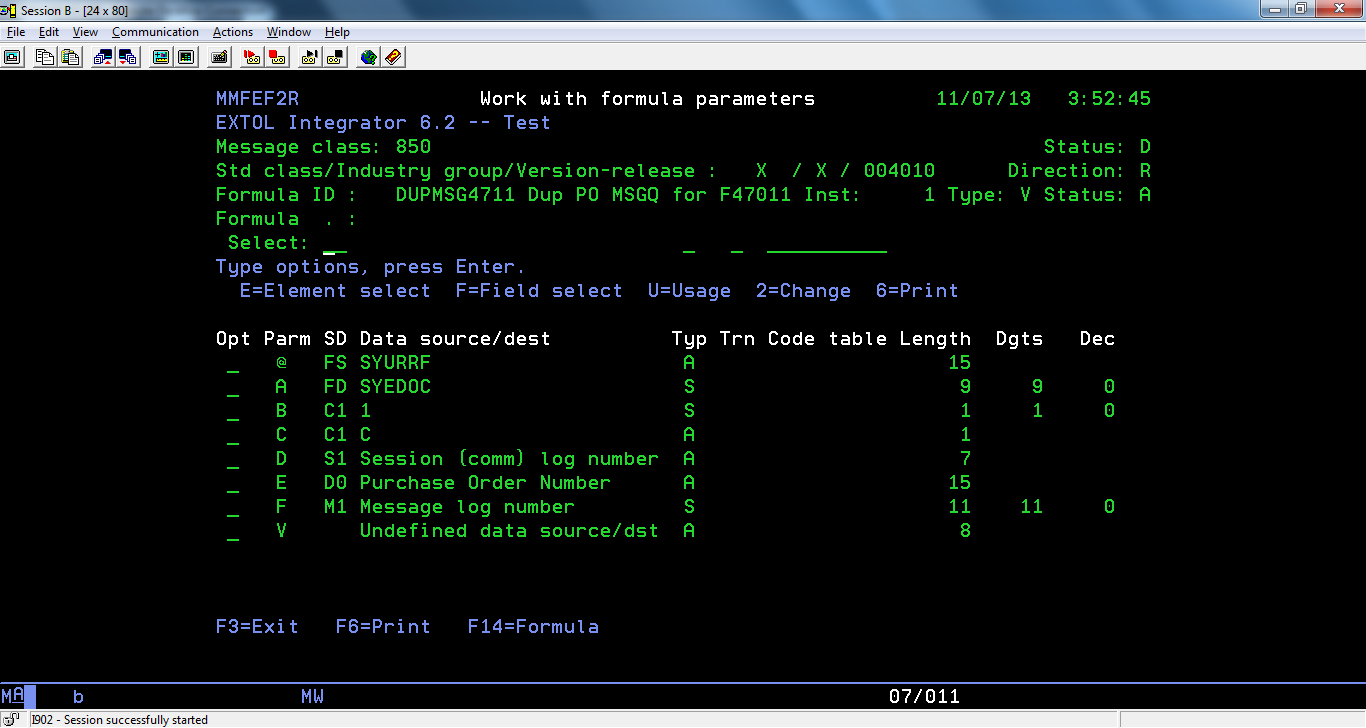Open the Edit menu
The height and width of the screenshot is (728, 1366).
coord(49,32)
